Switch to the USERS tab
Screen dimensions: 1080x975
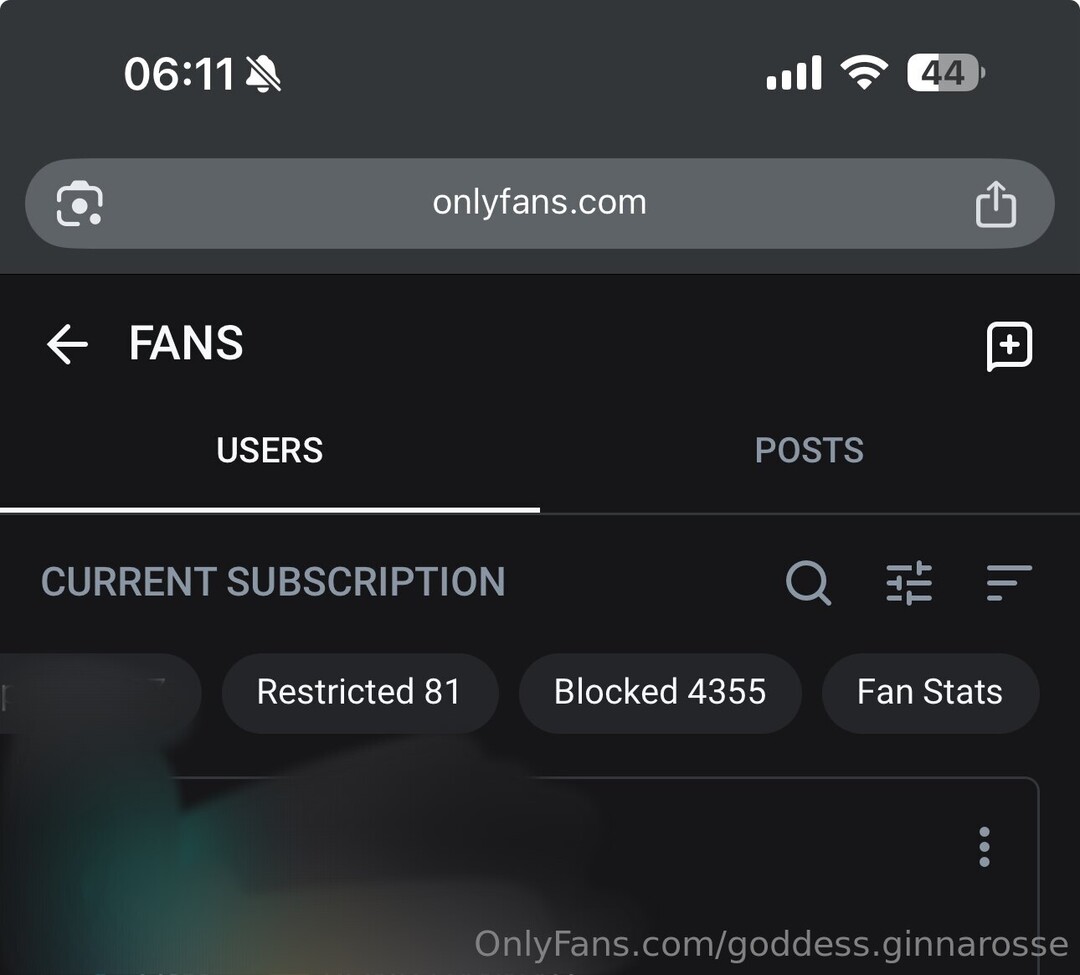[x=270, y=451]
